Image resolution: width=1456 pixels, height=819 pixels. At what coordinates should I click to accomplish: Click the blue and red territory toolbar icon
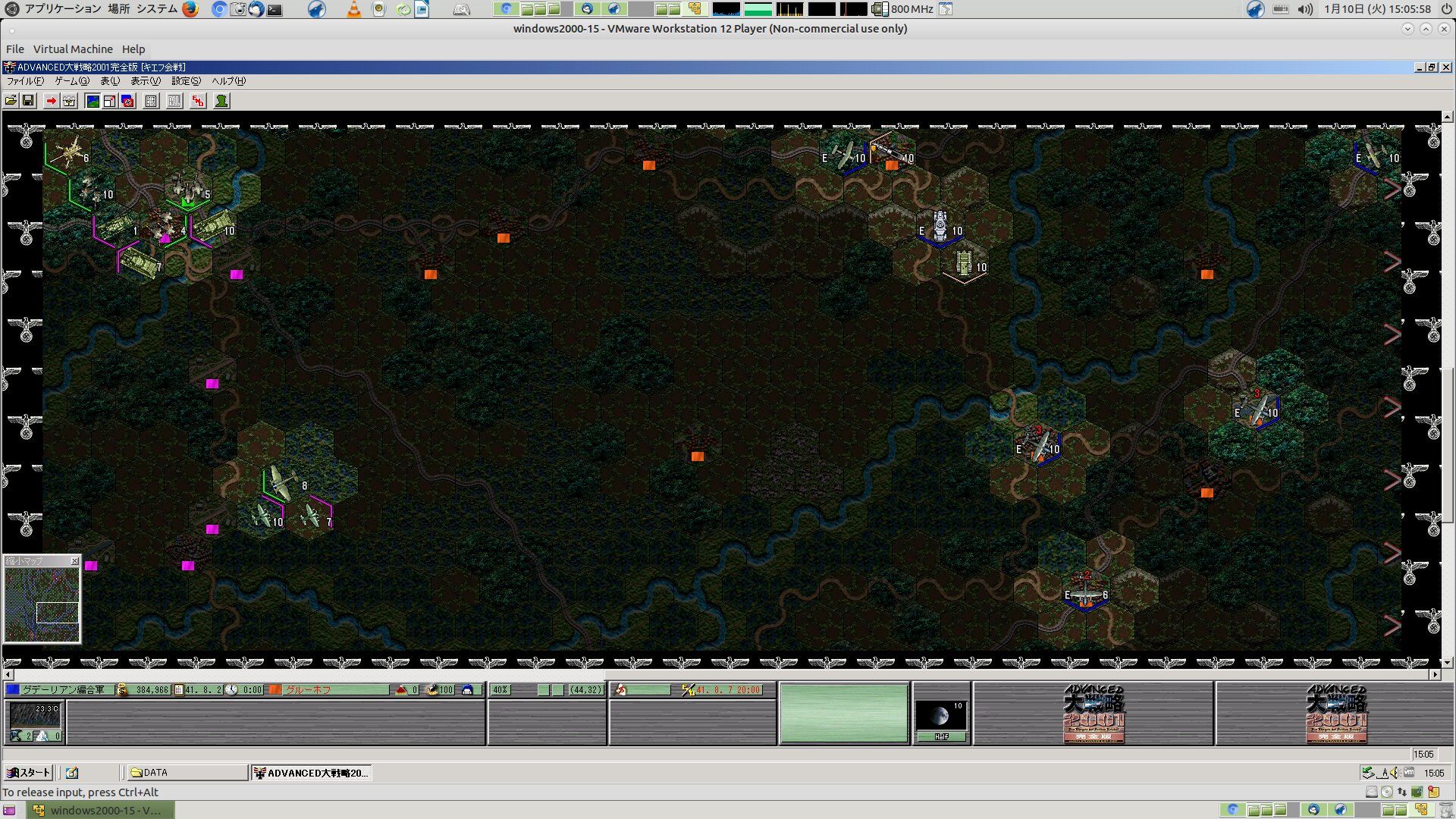coord(127,101)
